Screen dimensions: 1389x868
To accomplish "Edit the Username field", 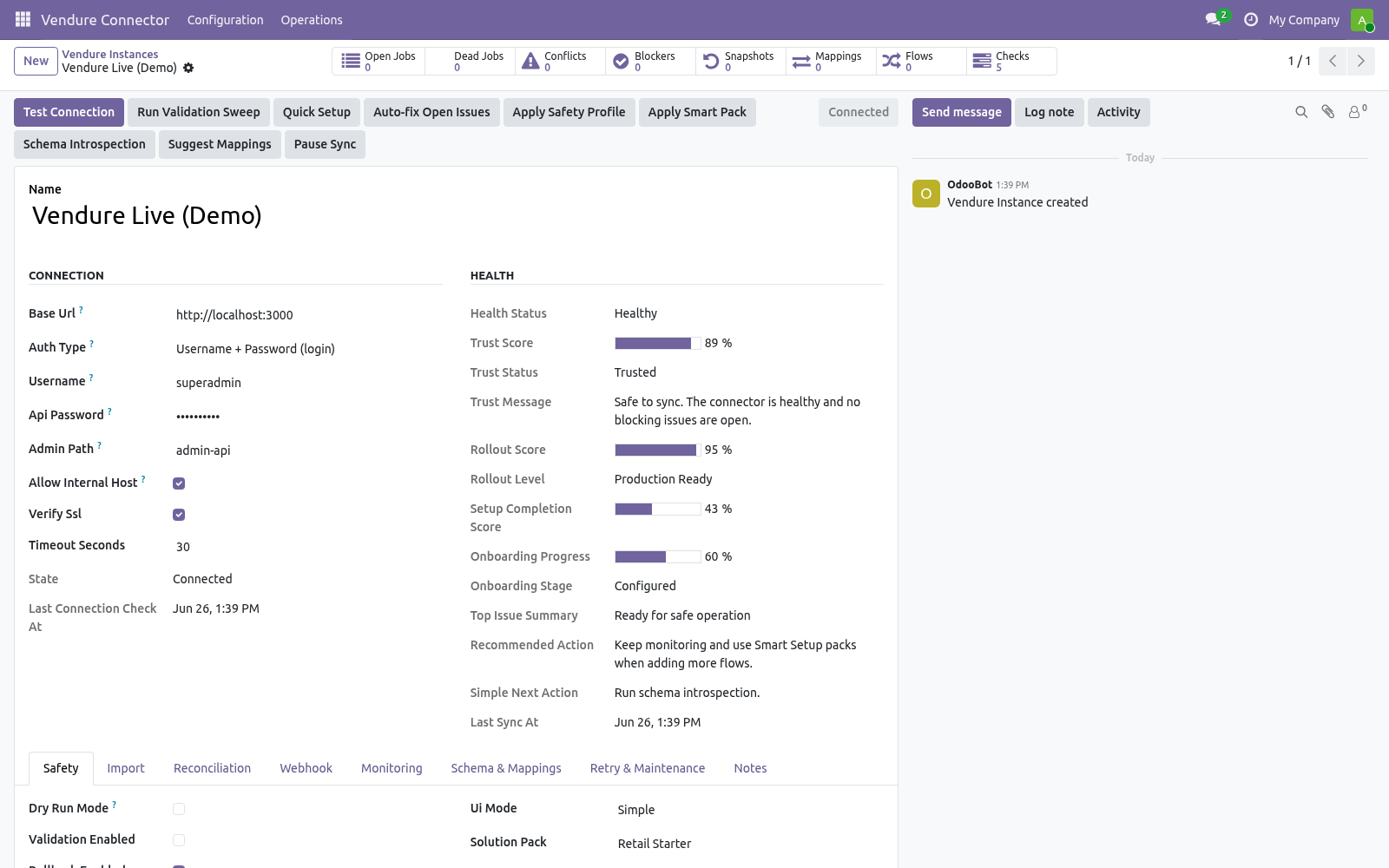I will 307,383.
